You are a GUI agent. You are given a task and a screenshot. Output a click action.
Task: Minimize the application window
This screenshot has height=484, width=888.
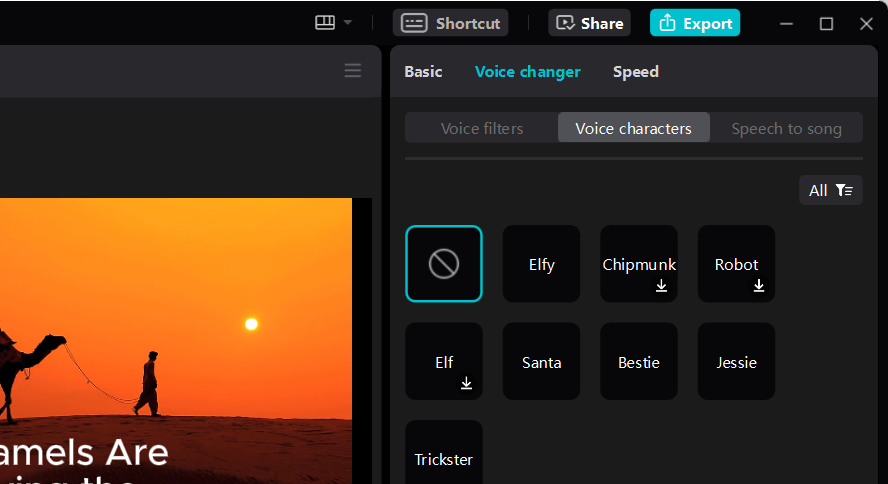(786, 24)
